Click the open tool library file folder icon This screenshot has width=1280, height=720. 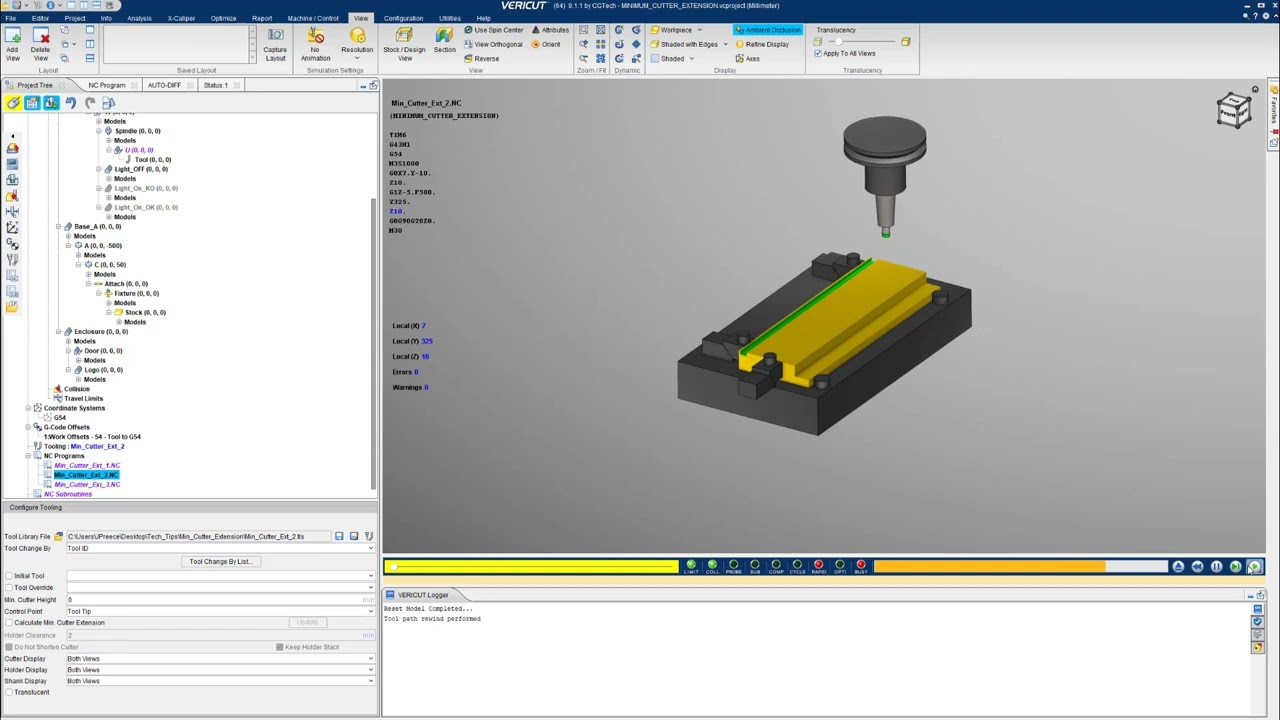(59, 537)
